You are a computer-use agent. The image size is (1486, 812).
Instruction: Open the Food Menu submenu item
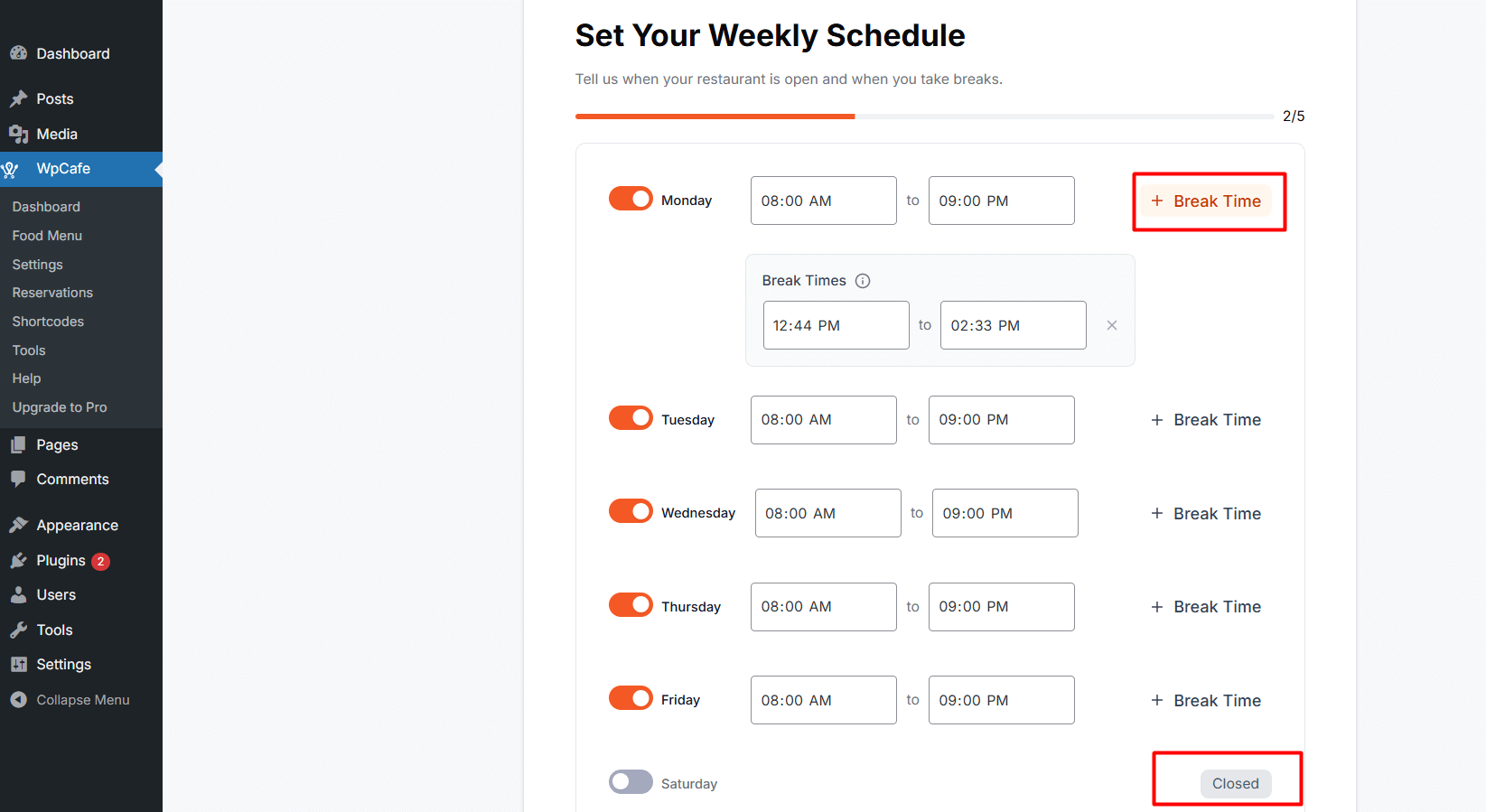coord(47,236)
